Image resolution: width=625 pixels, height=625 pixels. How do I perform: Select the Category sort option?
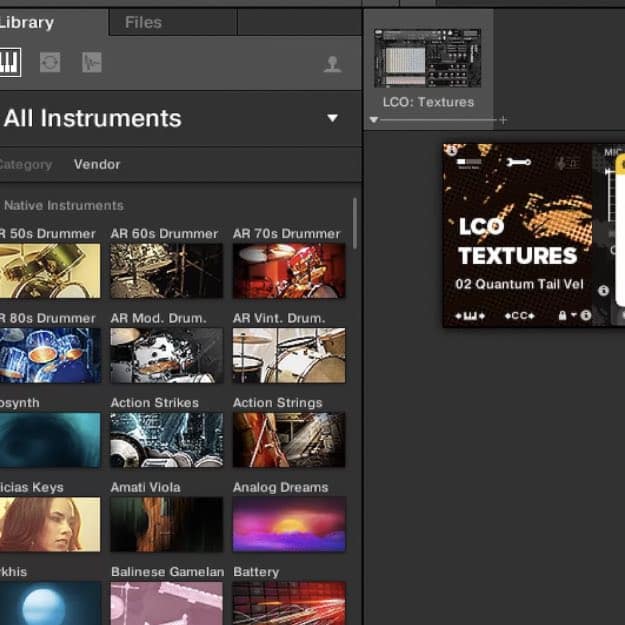[x=26, y=164]
